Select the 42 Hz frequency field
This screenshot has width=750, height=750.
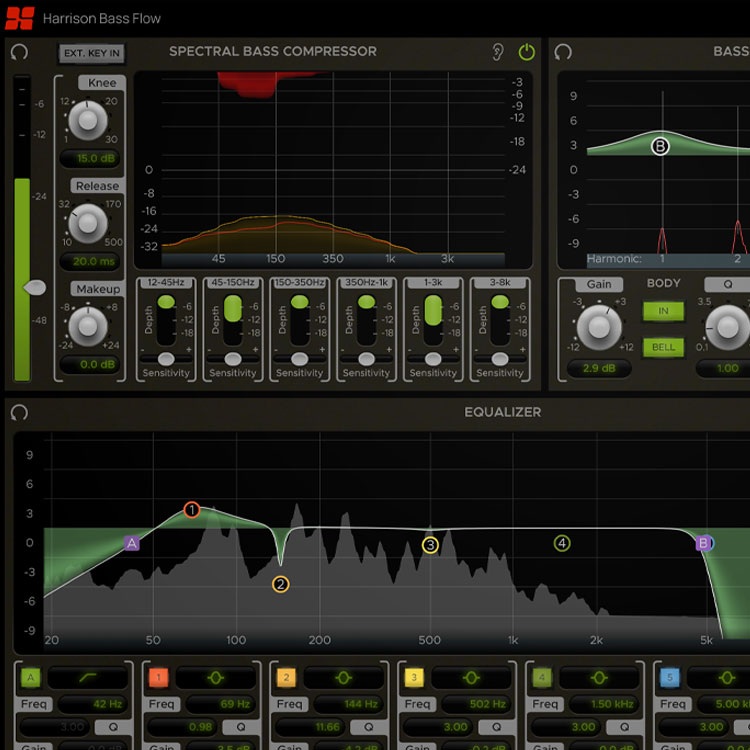[92, 704]
